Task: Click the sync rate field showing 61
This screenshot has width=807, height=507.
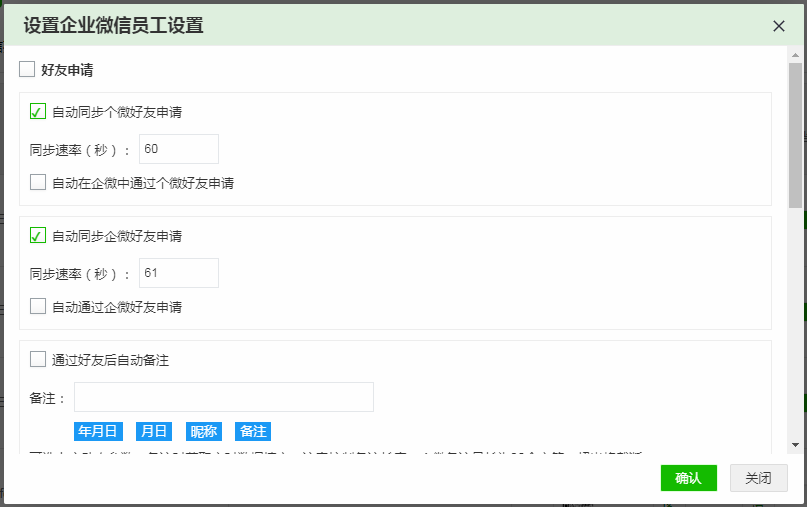Action: (178, 273)
